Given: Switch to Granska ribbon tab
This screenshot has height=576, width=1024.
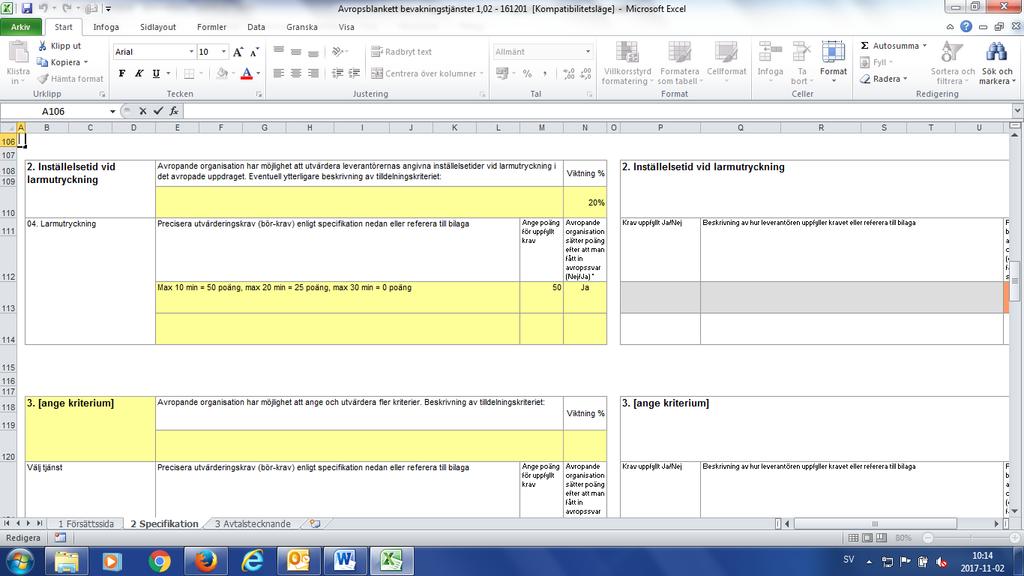Looking at the screenshot, I should point(302,27).
